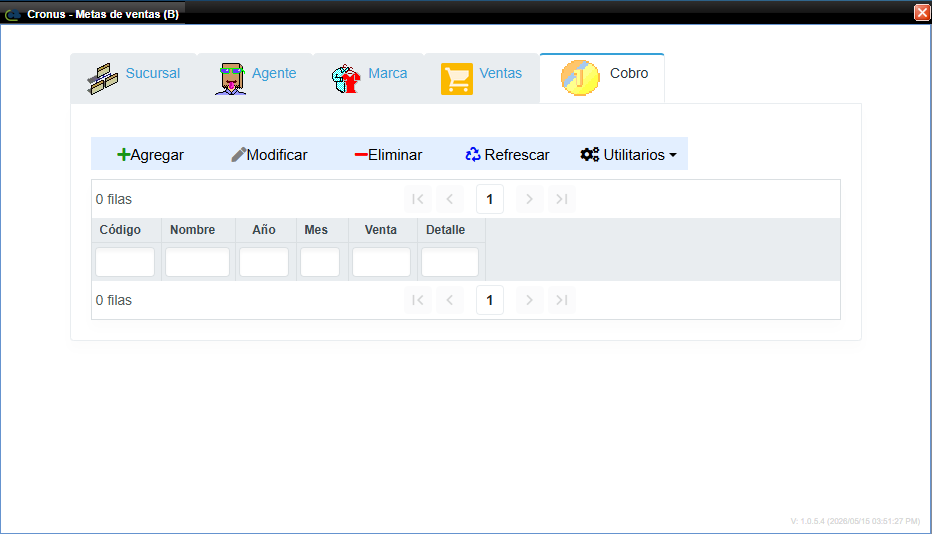
Task: Click the Utilitarios button label
Action: [634, 155]
